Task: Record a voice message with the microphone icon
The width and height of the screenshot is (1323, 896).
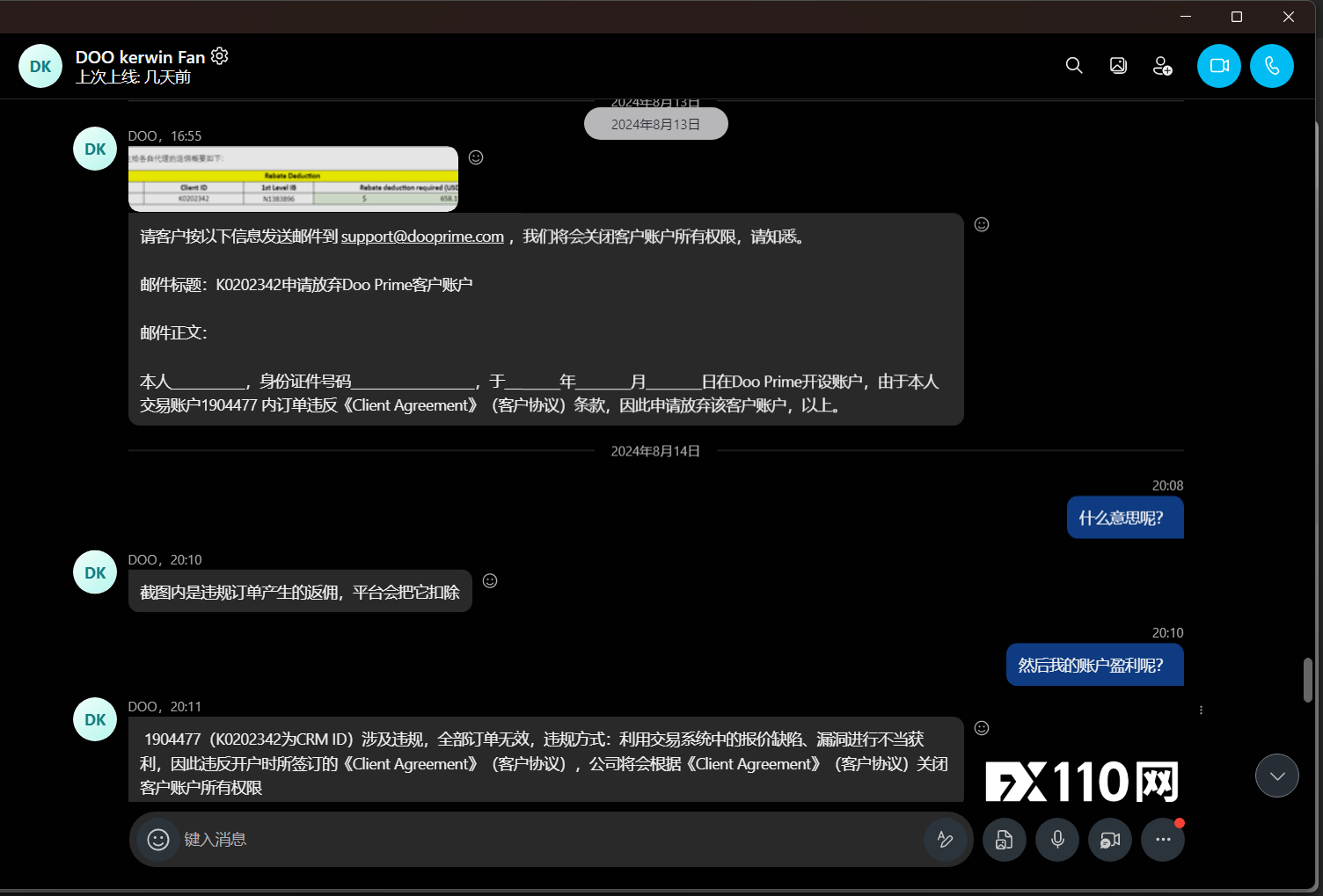Action: (1057, 840)
